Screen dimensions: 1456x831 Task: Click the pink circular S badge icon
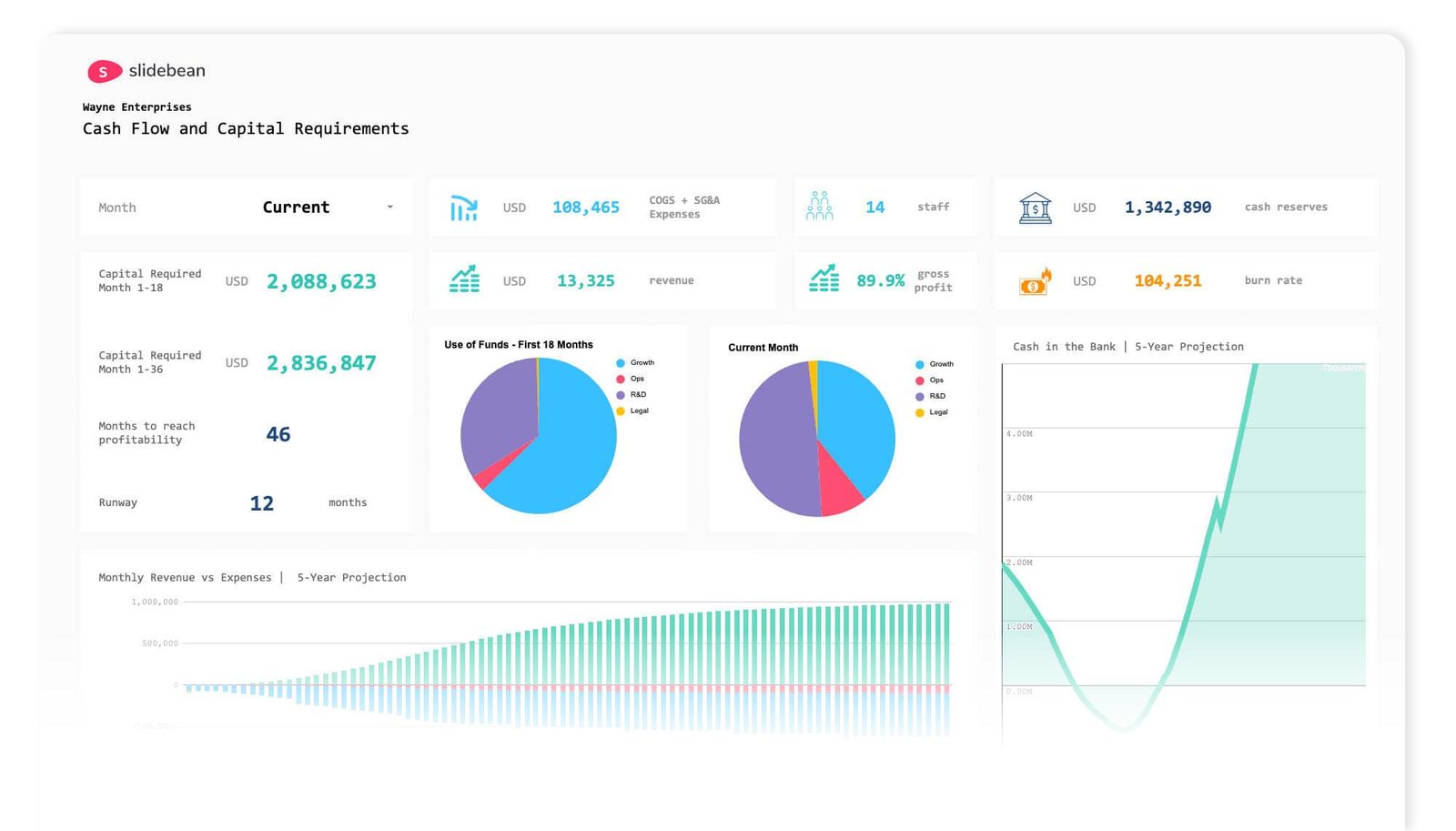pos(102,70)
